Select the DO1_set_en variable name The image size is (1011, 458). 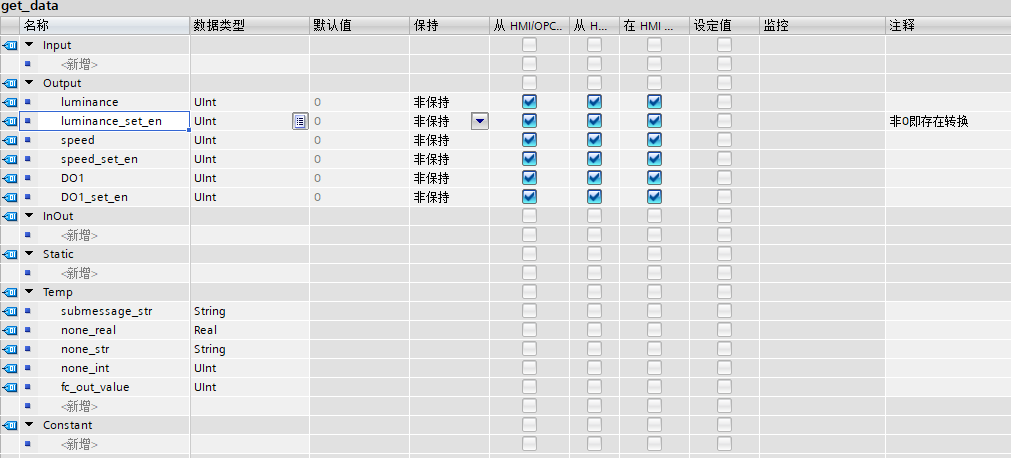(x=94, y=197)
